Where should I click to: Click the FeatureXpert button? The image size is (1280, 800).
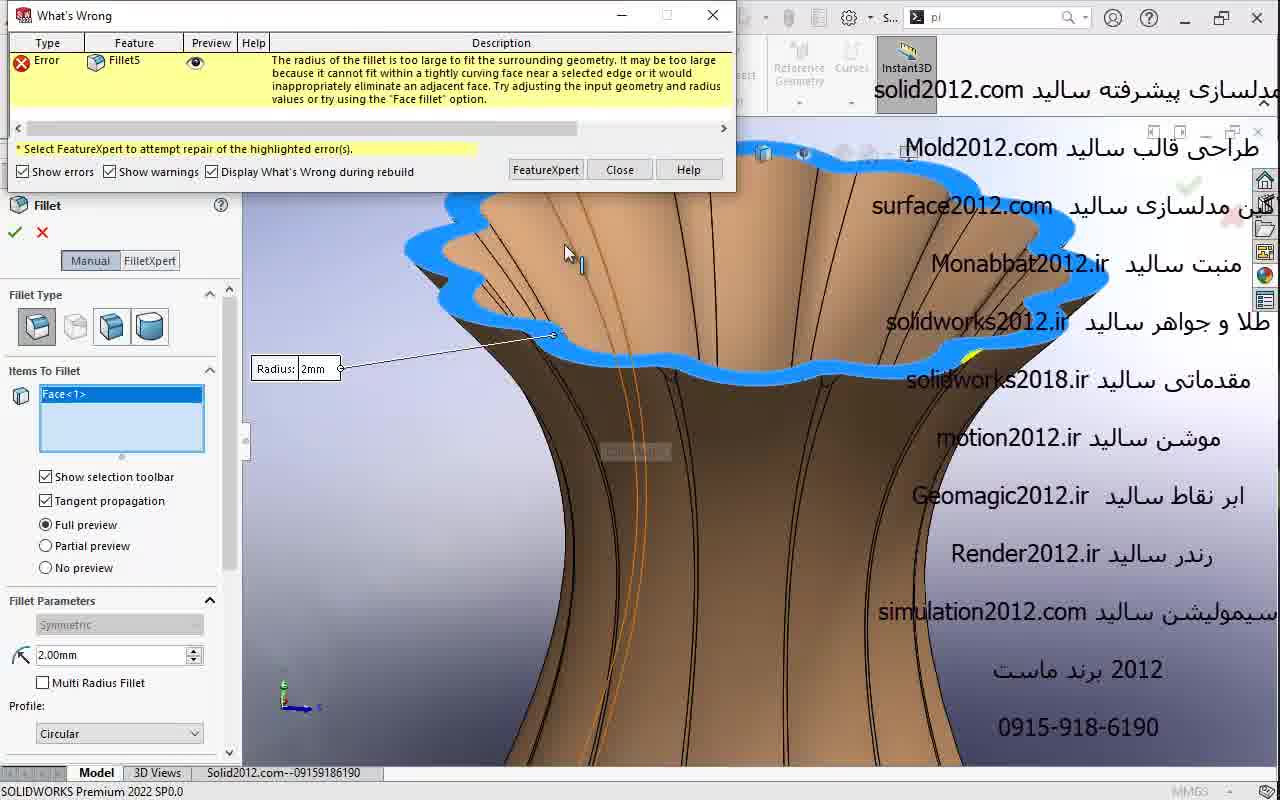coord(545,170)
